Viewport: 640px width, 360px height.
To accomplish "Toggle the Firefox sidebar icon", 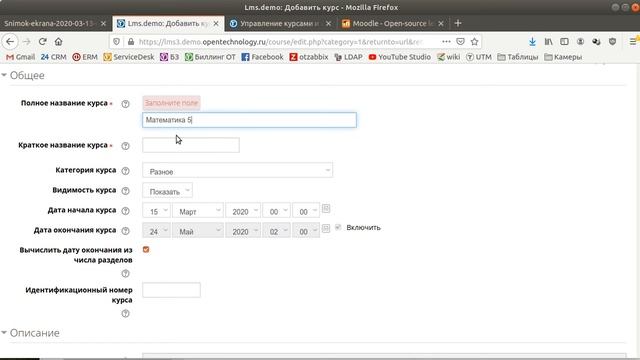I will click(564, 42).
